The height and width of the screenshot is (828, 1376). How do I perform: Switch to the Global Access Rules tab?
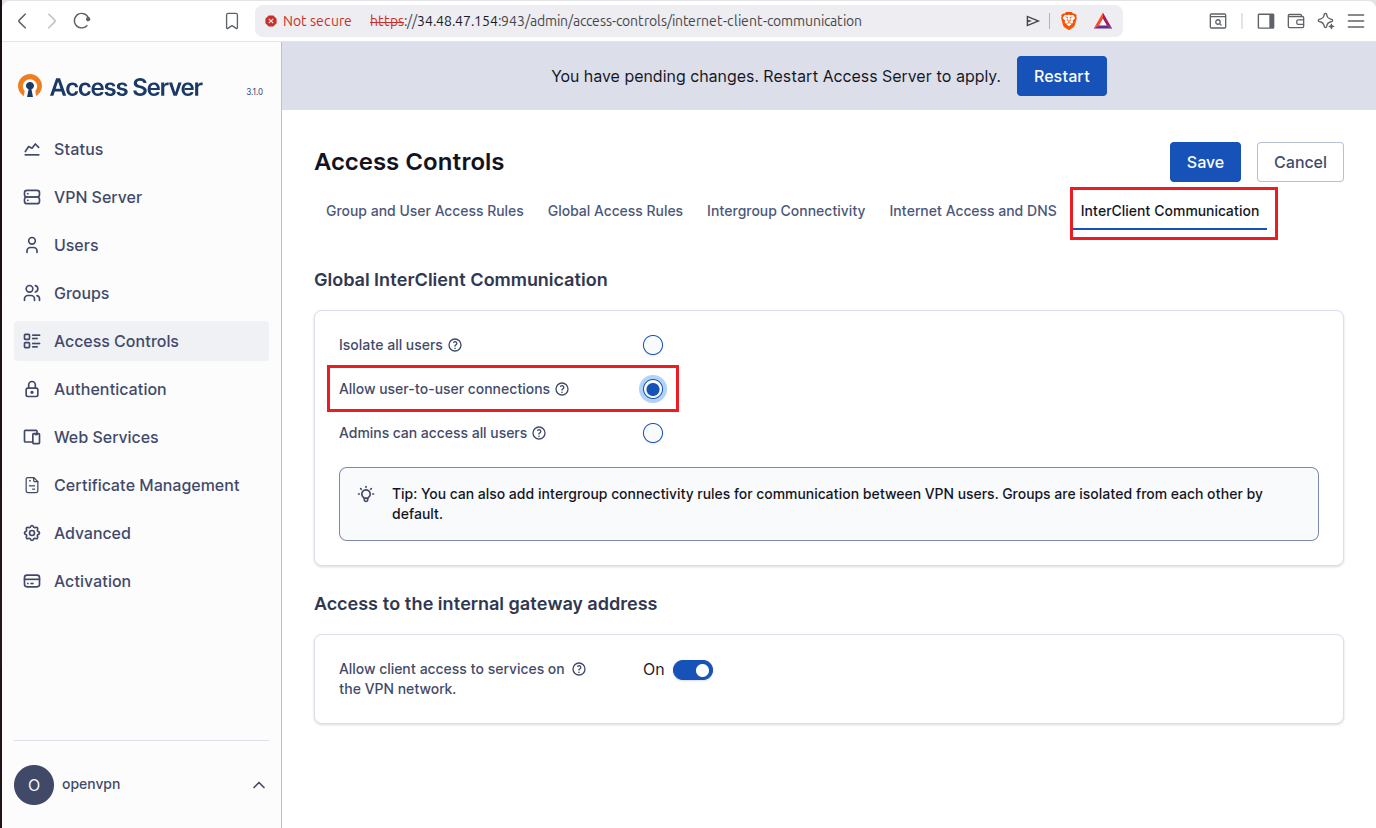coord(615,211)
